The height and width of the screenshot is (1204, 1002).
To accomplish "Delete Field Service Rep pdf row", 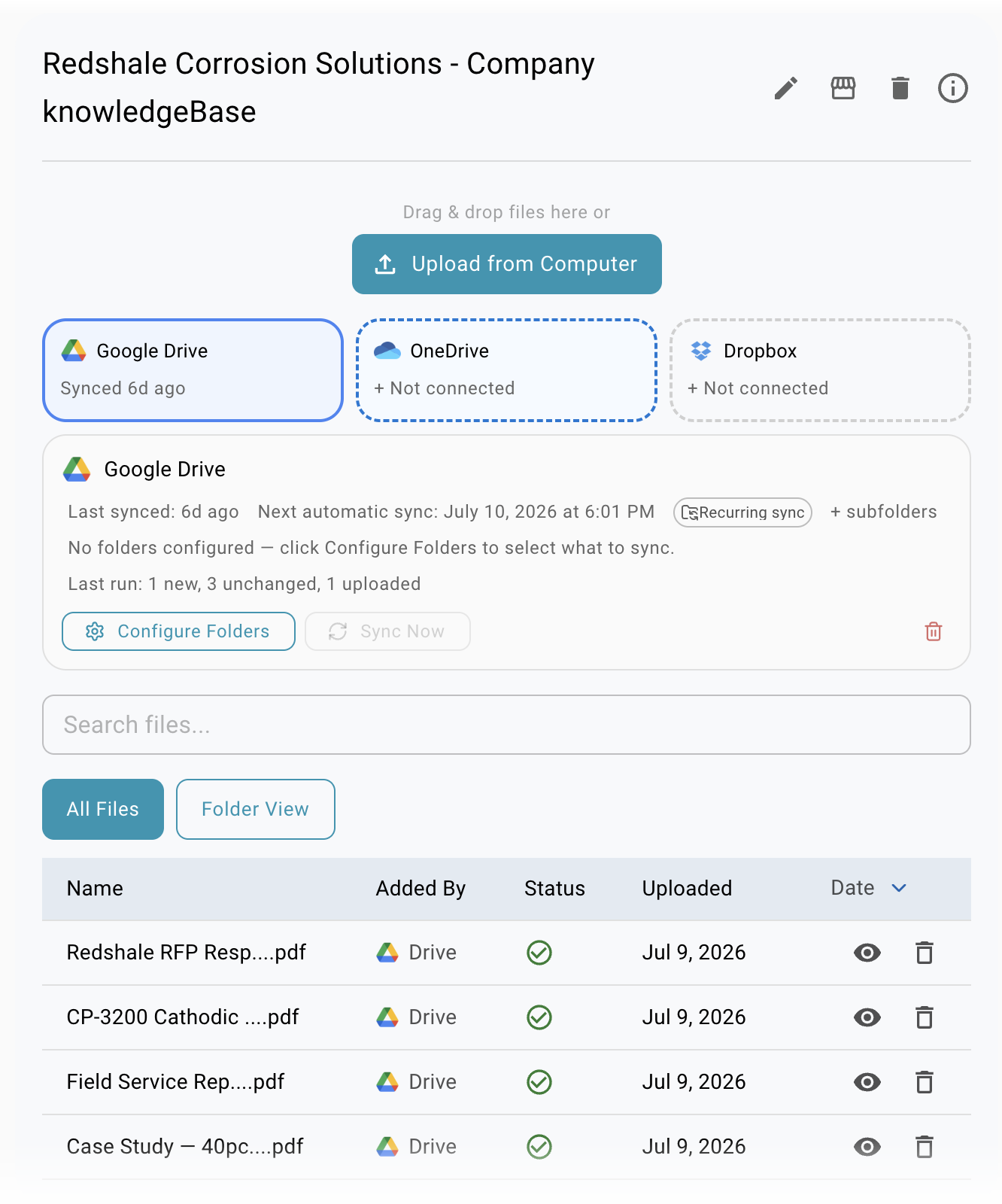I will coord(924,1082).
